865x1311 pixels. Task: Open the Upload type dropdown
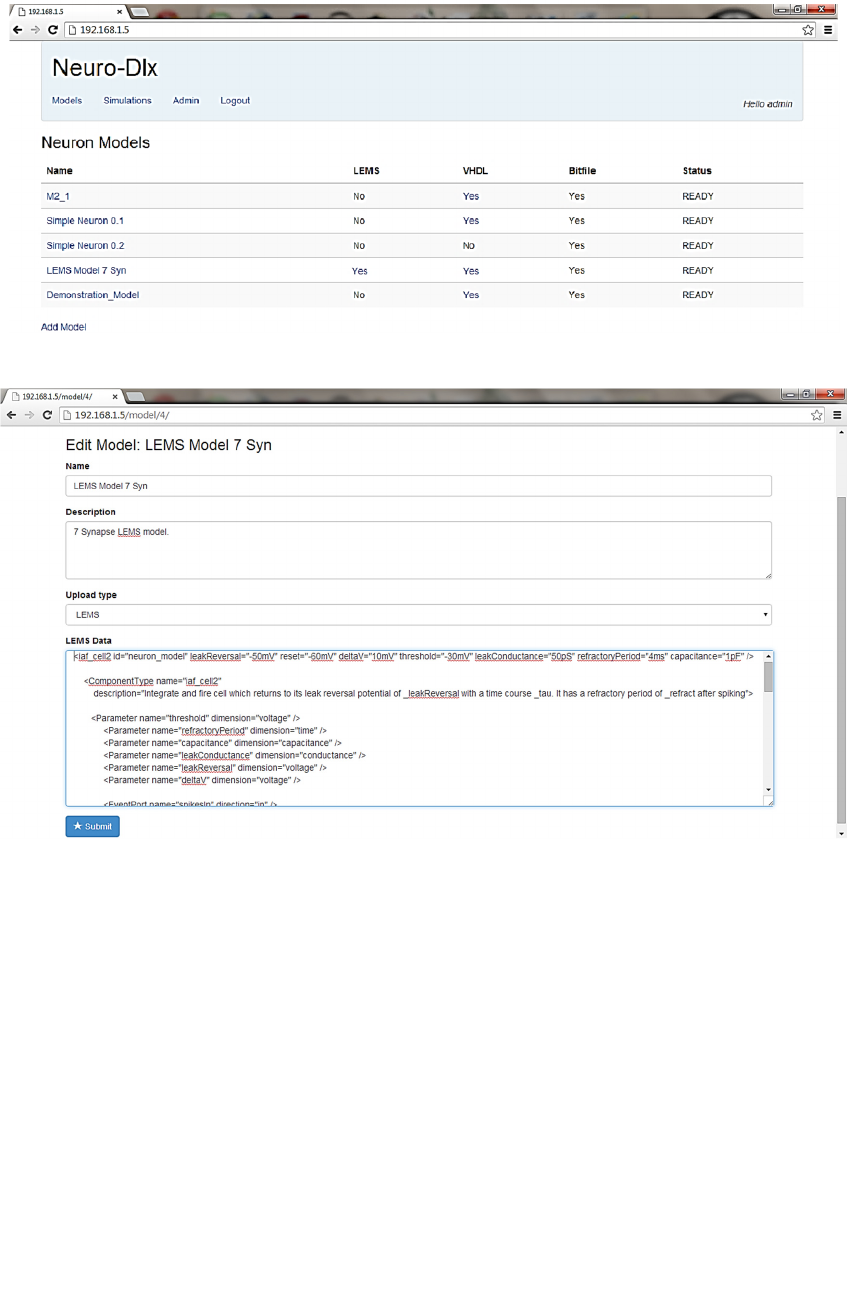click(x=418, y=615)
